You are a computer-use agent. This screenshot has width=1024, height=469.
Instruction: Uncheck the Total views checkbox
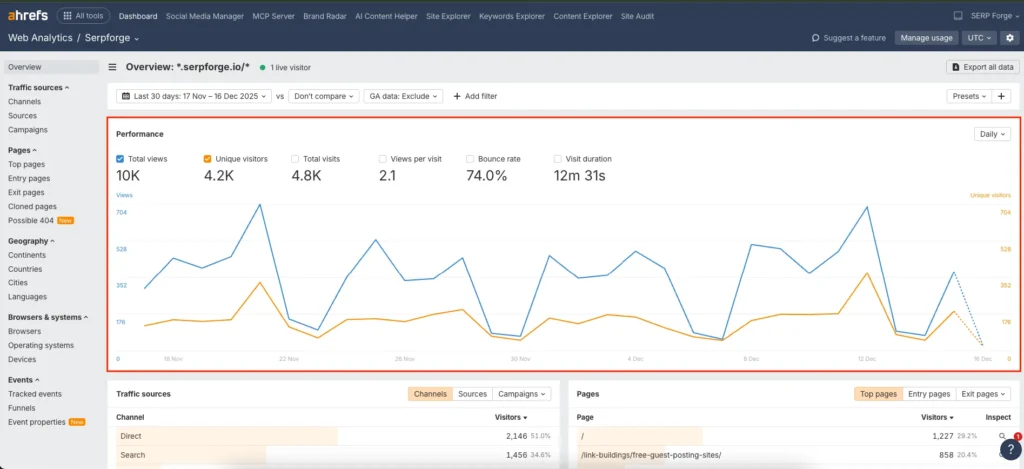pyautogui.click(x=121, y=158)
